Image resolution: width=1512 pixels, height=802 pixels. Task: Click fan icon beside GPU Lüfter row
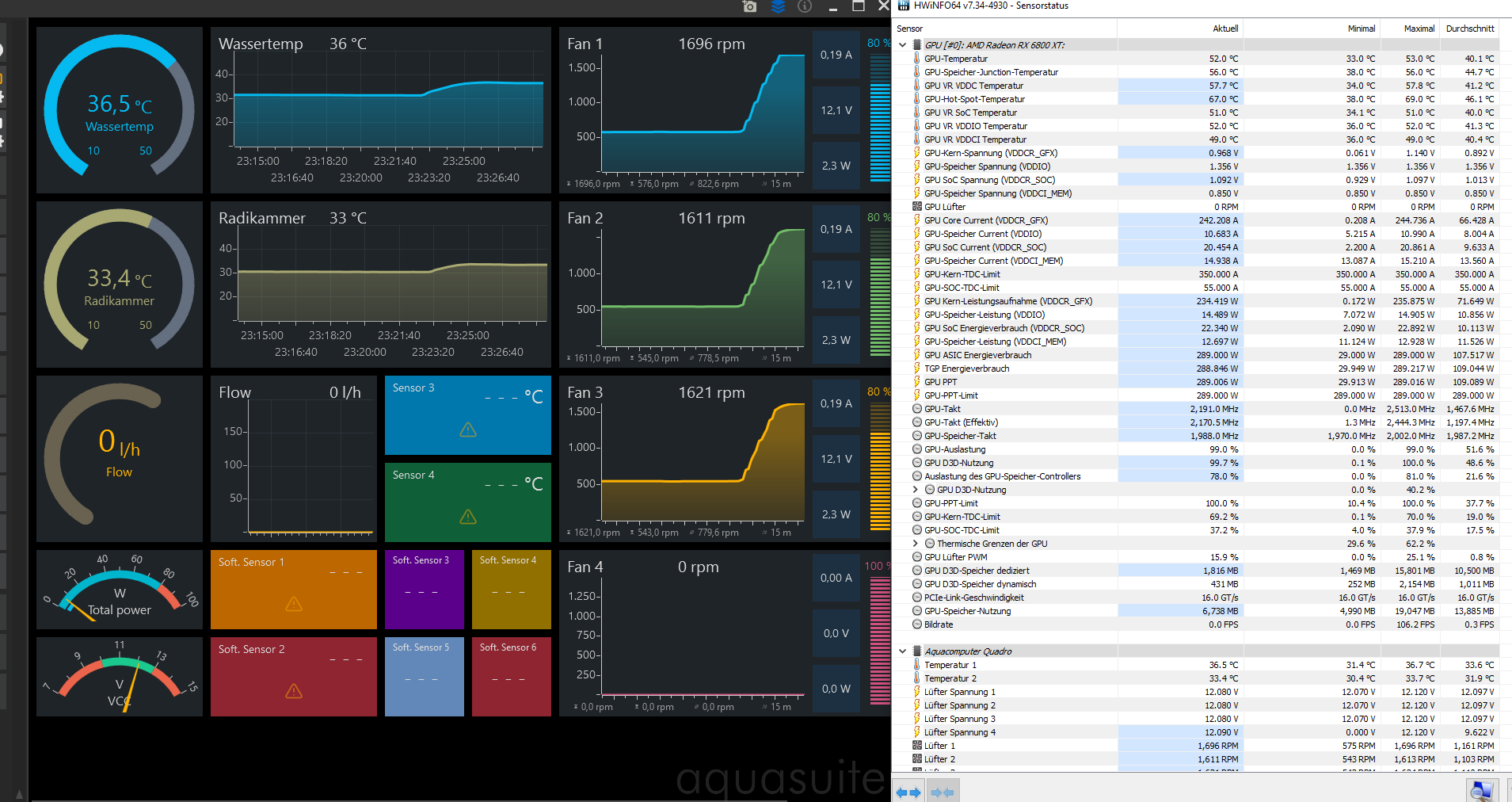tap(917, 207)
